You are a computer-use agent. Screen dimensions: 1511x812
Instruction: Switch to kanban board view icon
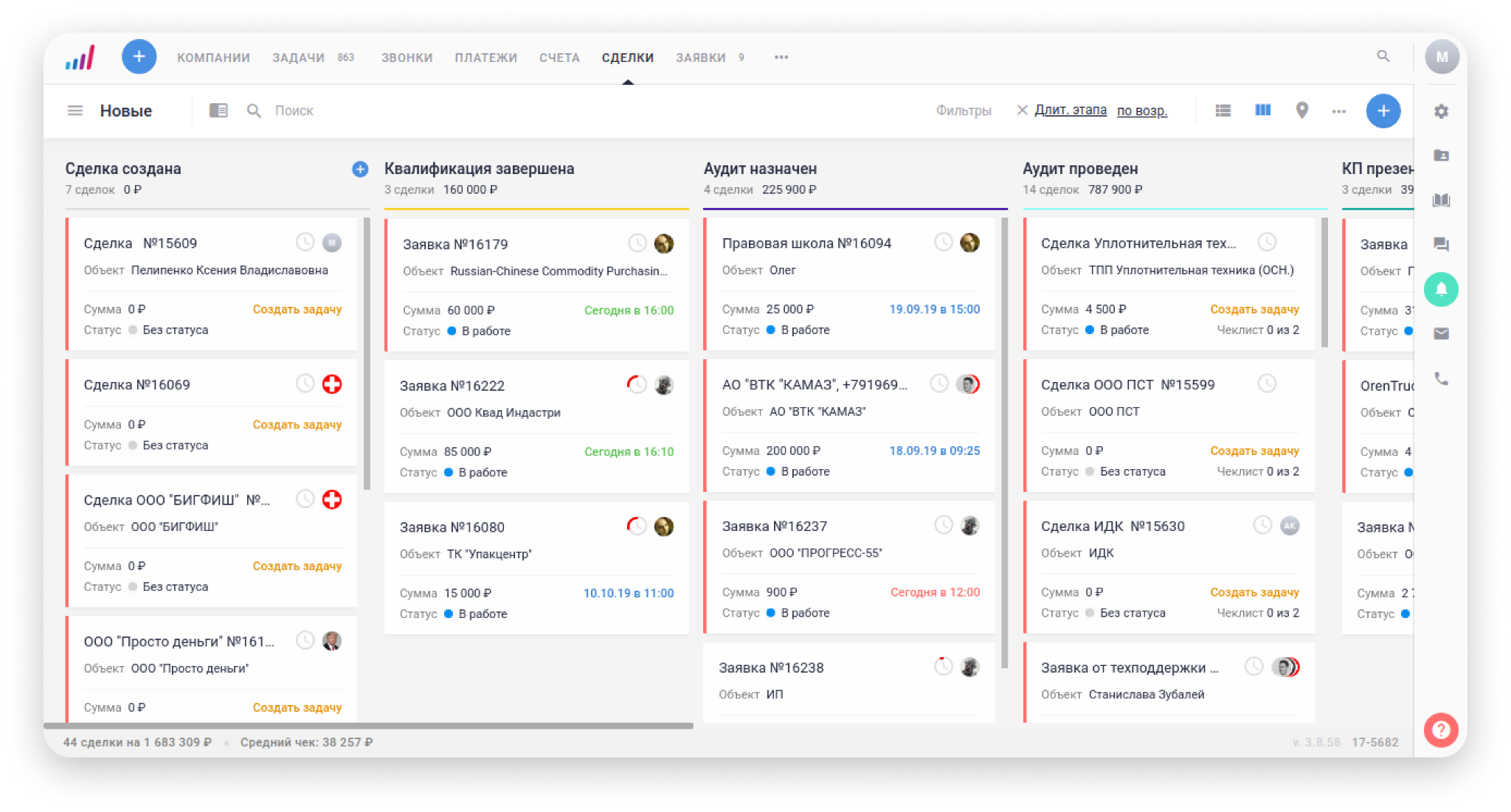[1263, 110]
